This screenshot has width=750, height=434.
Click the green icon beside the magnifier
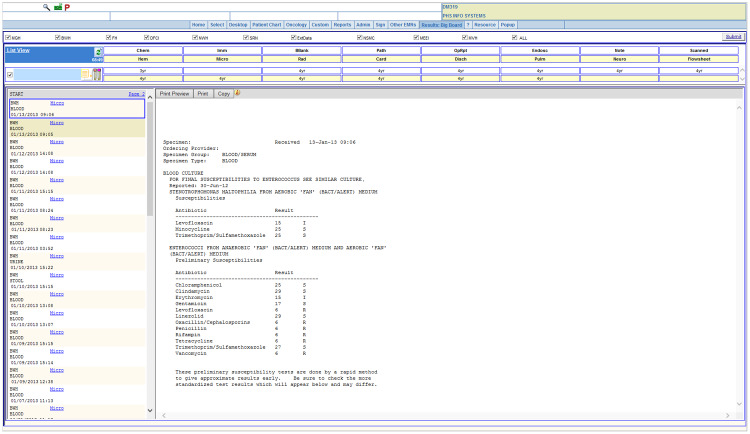pyautogui.click(x=56, y=6)
